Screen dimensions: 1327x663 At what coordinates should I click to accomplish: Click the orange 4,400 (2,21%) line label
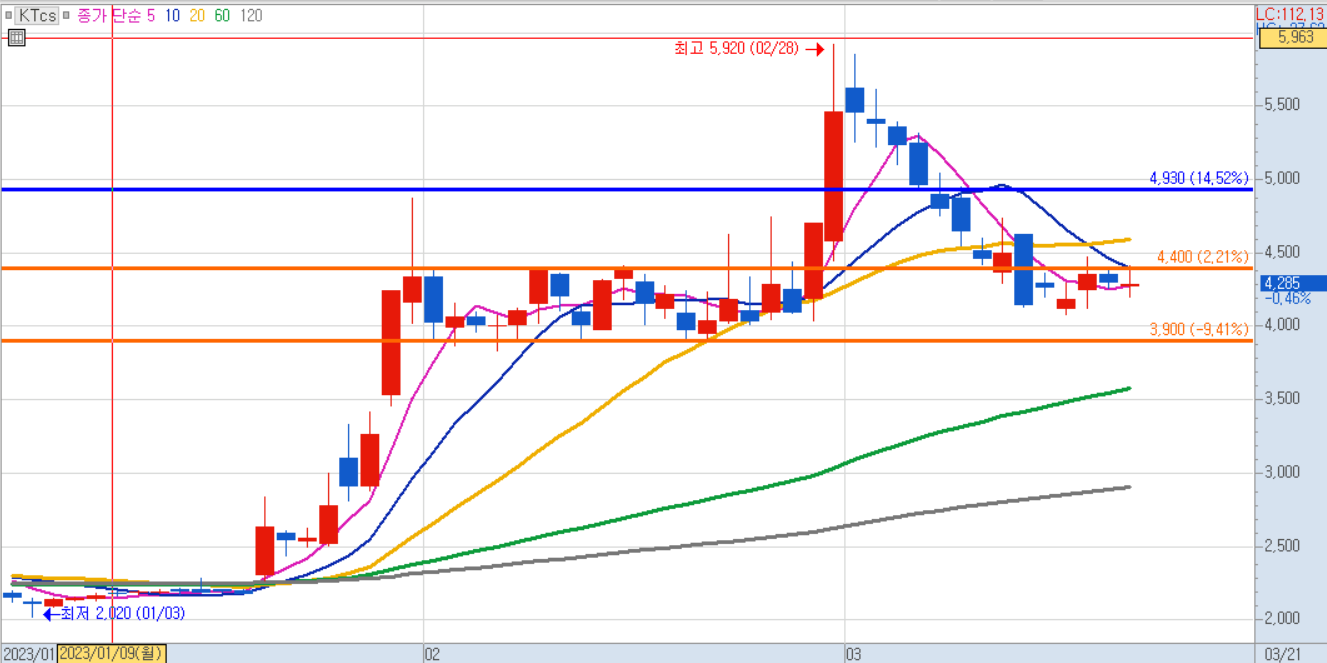click(x=1203, y=257)
